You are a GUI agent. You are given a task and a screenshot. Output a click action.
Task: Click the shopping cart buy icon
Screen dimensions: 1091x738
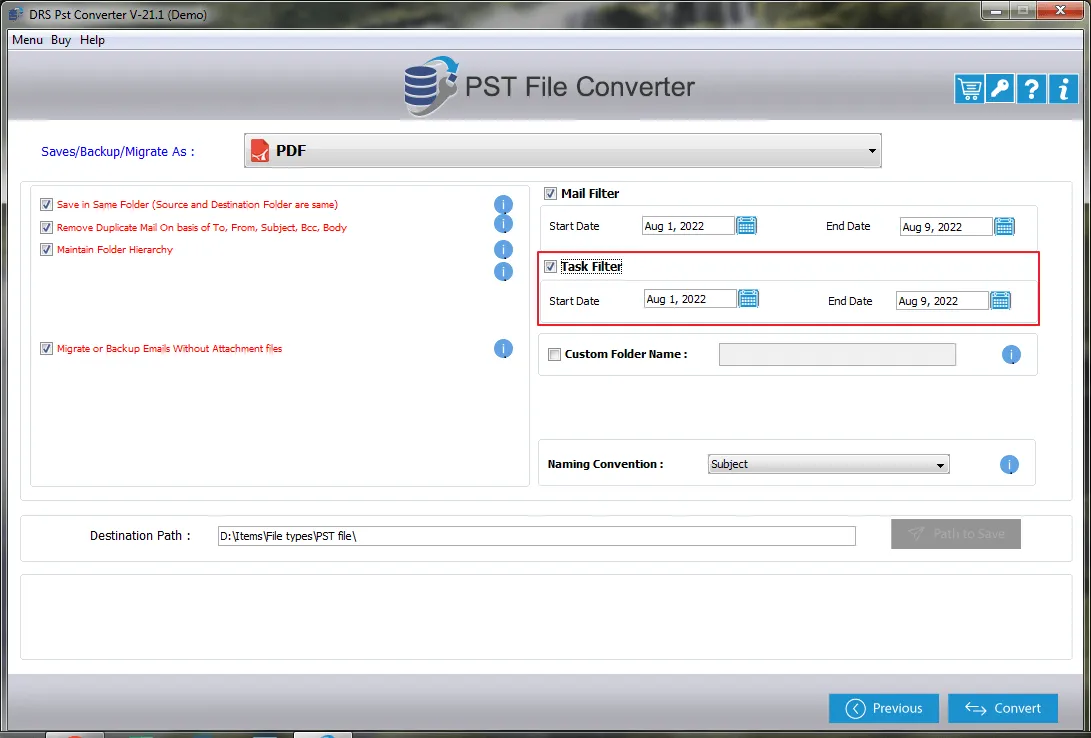click(x=968, y=89)
